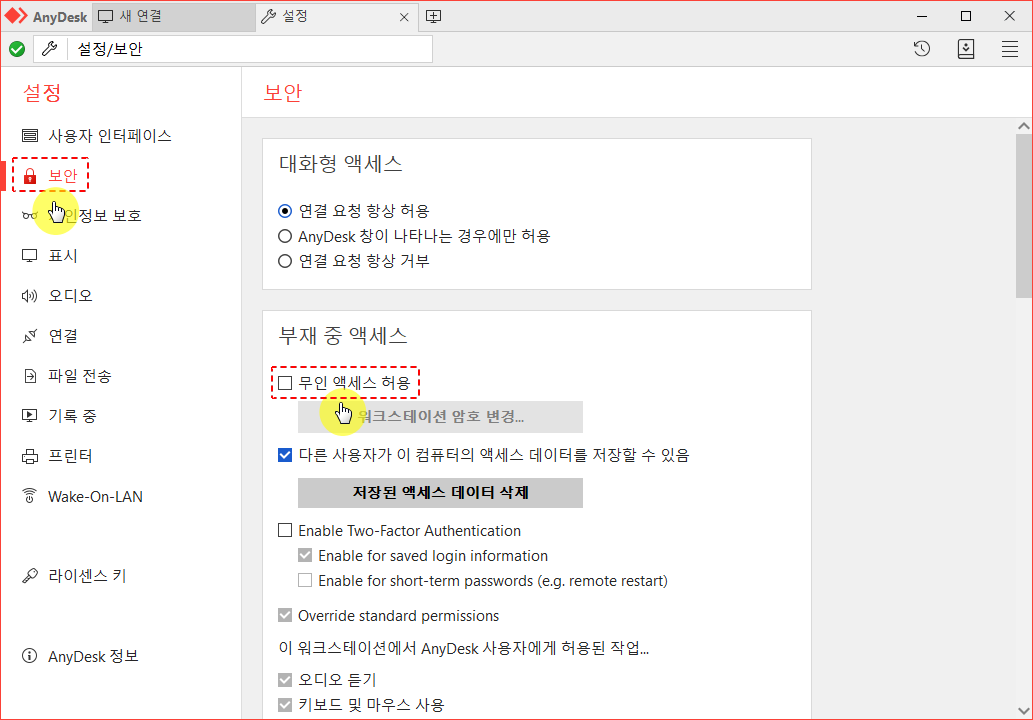Viewport: 1033px width, 720px height.
Task: Open the 표시 monitor icon
Action: [30, 256]
